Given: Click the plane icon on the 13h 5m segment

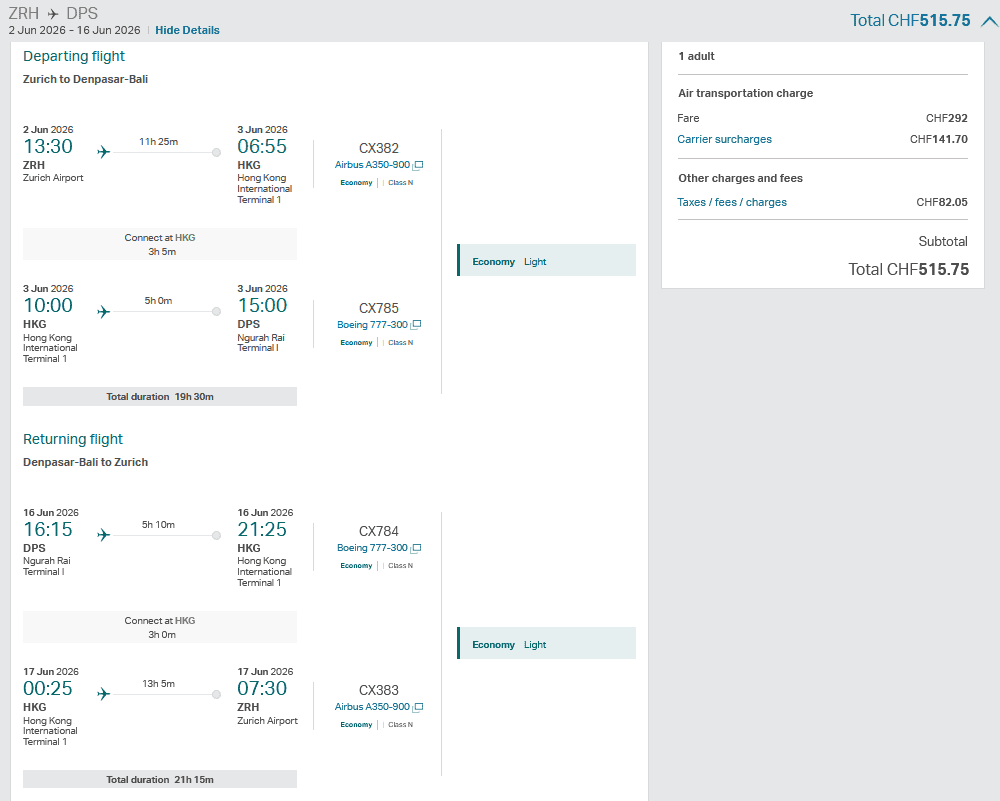Looking at the screenshot, I should tap(103, 694).
